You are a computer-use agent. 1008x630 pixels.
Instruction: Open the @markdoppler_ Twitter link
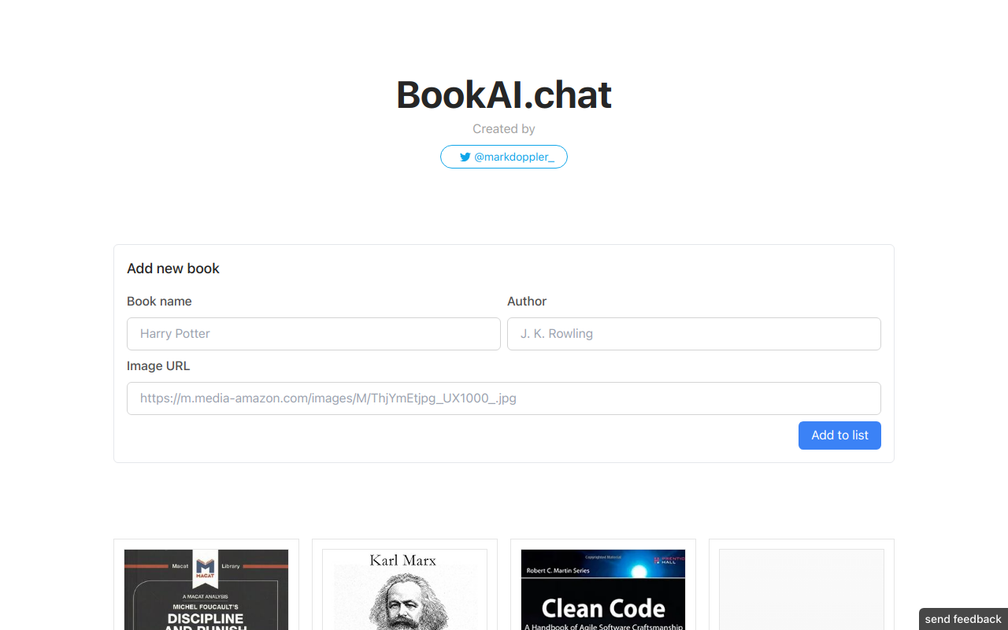pyautogui.click(x=503, y=157)
